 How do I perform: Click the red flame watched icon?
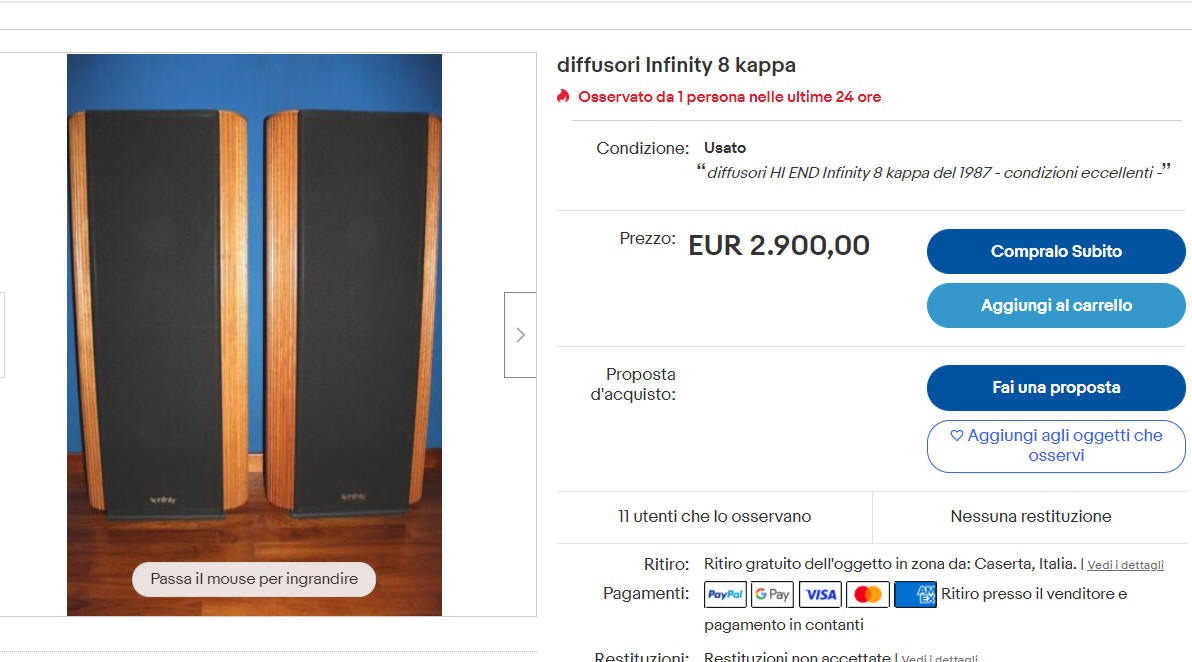click(x=563, y=96)
